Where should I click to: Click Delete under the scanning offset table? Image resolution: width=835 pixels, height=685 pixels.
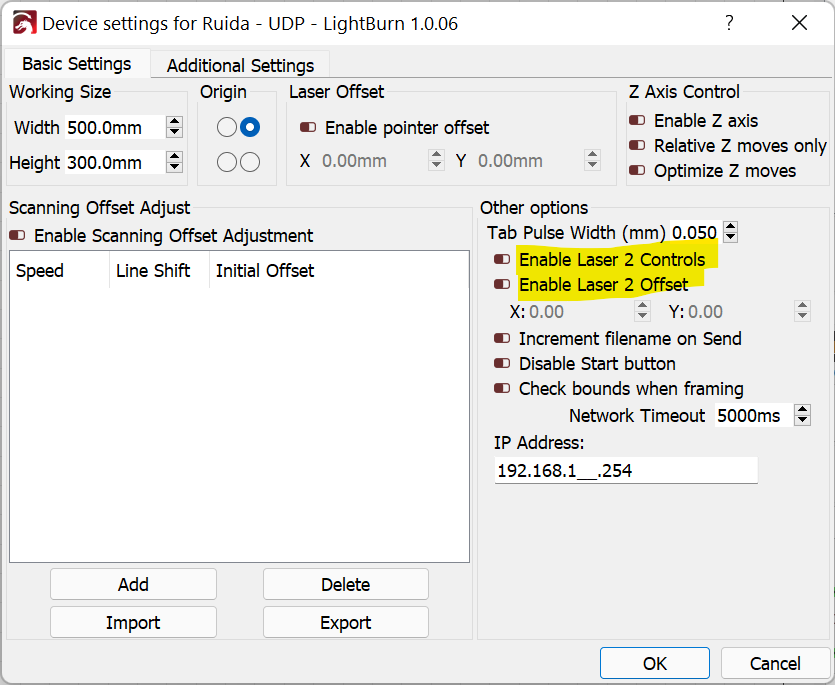tap(346, 584)
